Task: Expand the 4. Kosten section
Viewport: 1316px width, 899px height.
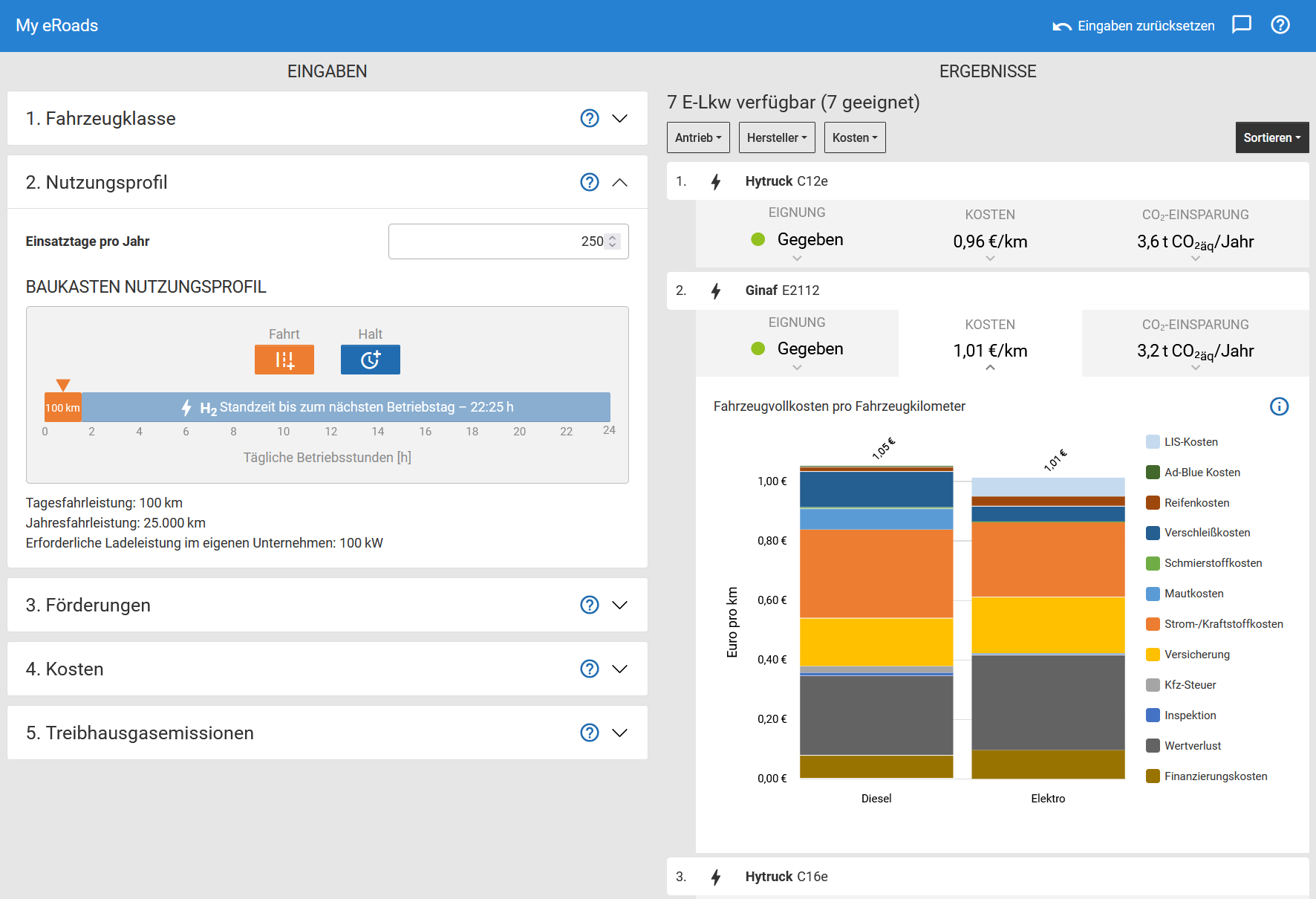Action: 619,669
